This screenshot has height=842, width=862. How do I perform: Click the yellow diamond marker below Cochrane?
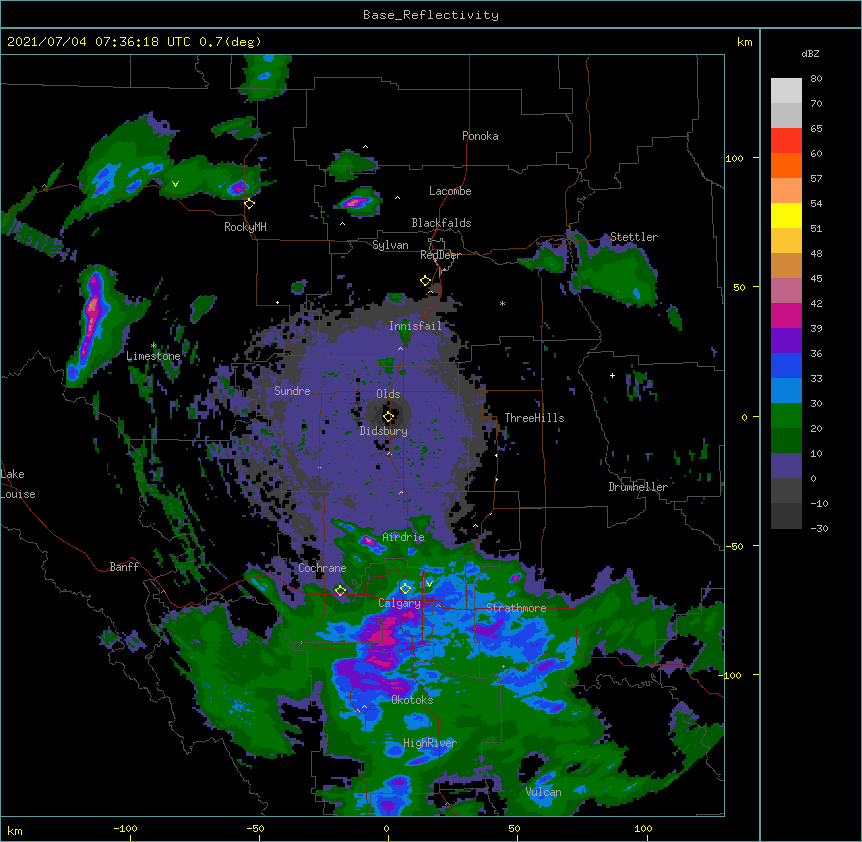coord(340,591)
